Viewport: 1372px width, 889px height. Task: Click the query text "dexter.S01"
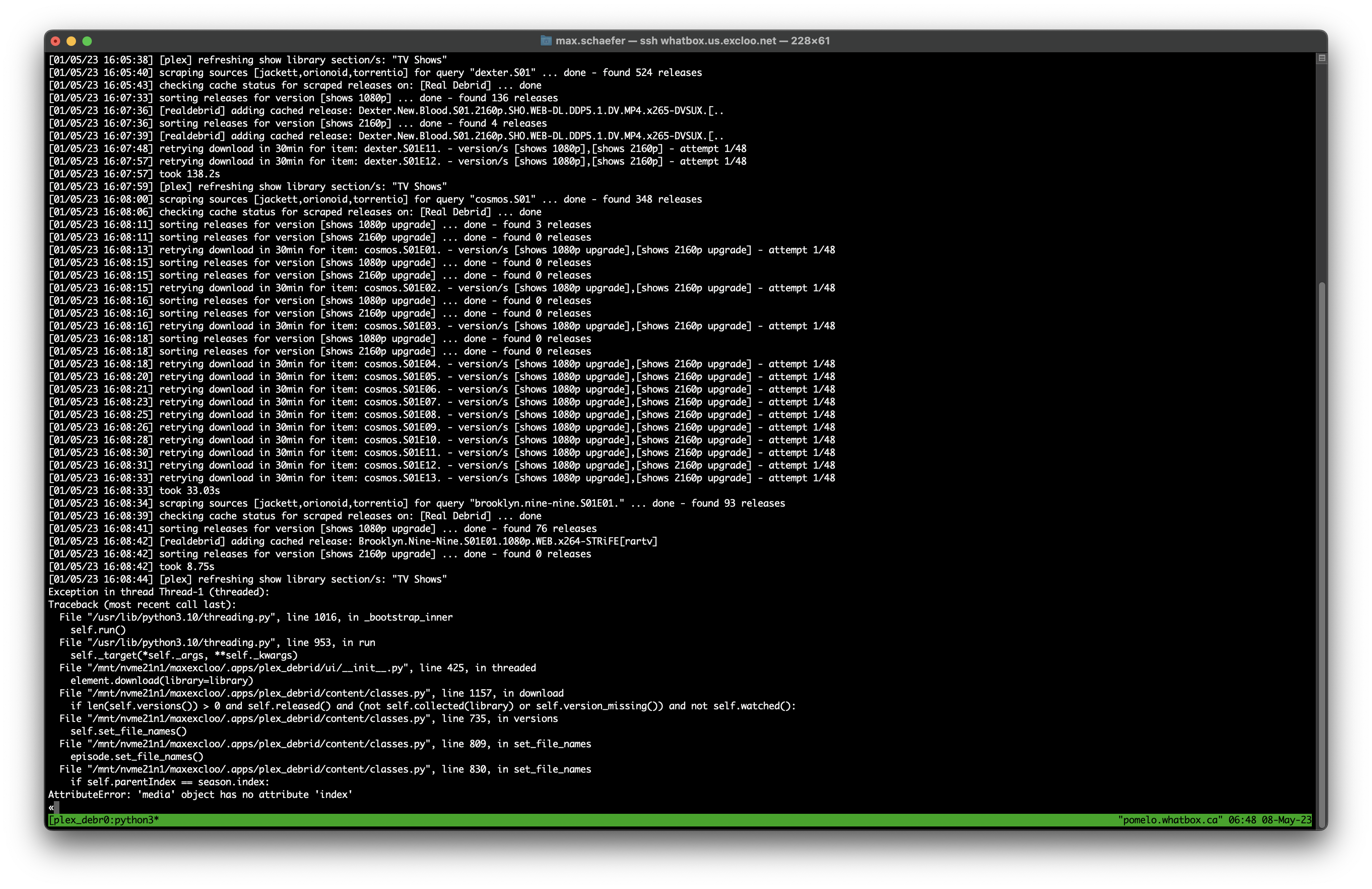pyautogui.click(x=502, y=72)
